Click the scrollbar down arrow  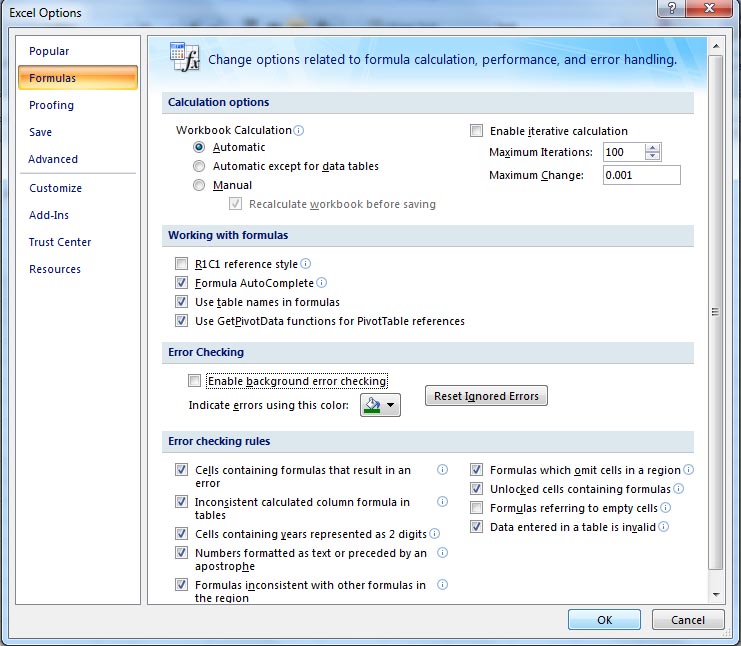(x=716, y=594)
